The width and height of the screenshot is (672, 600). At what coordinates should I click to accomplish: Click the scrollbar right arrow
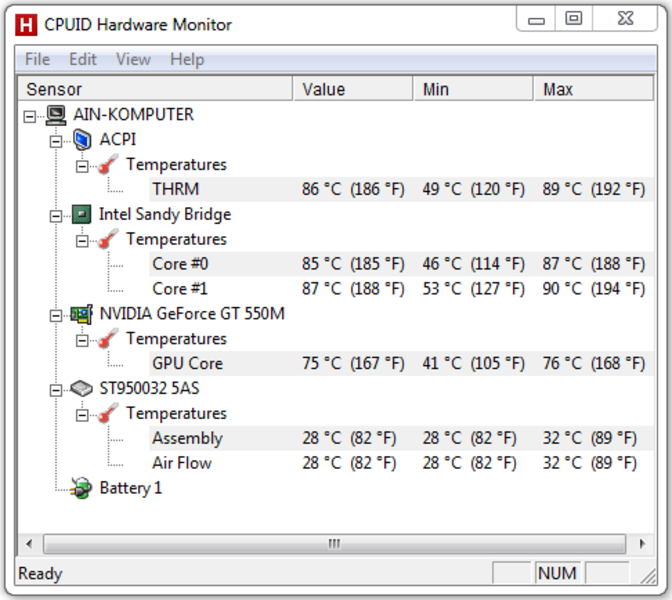coord(642,544)
